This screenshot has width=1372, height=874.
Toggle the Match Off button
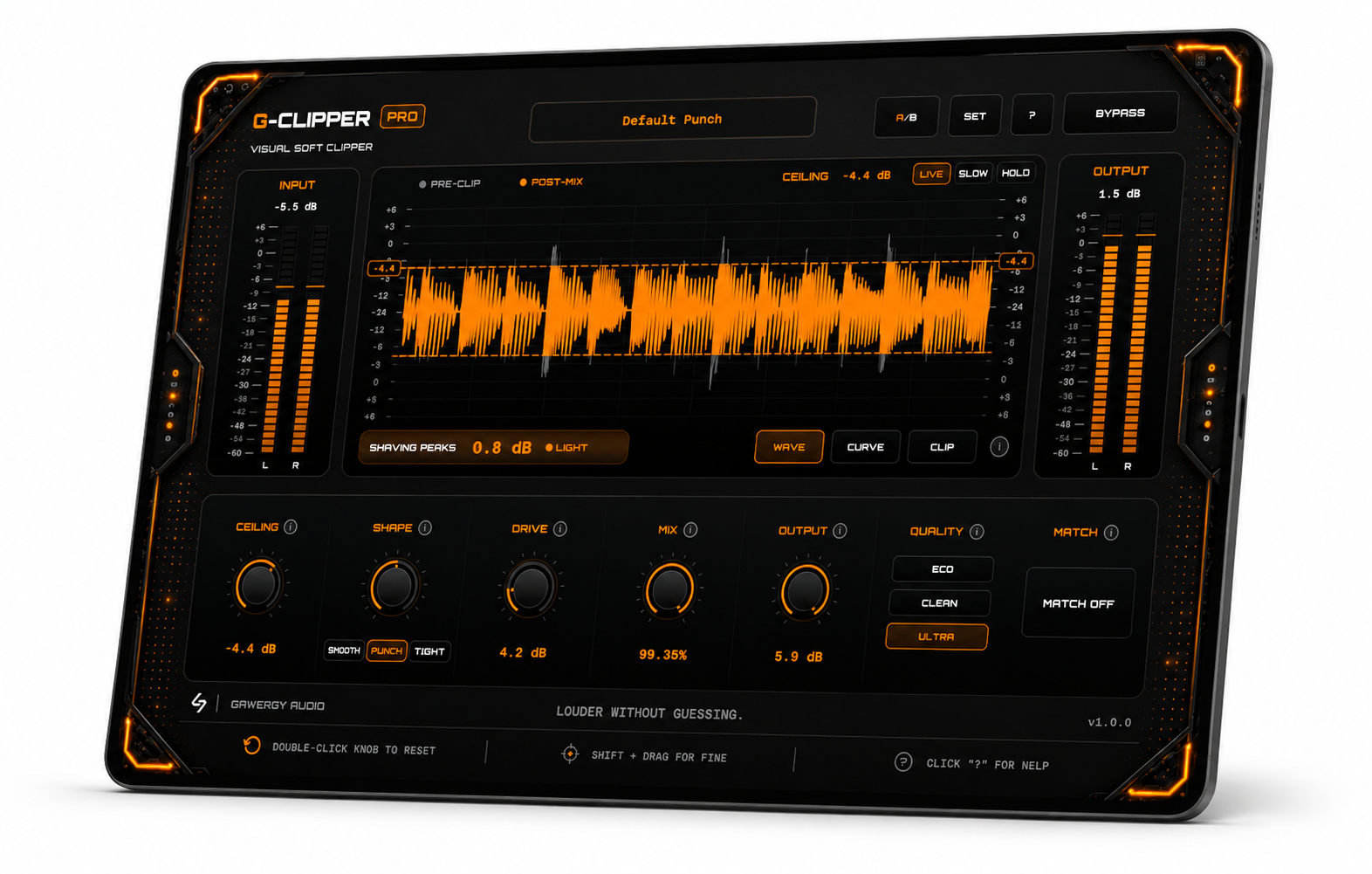point(1078,603)
